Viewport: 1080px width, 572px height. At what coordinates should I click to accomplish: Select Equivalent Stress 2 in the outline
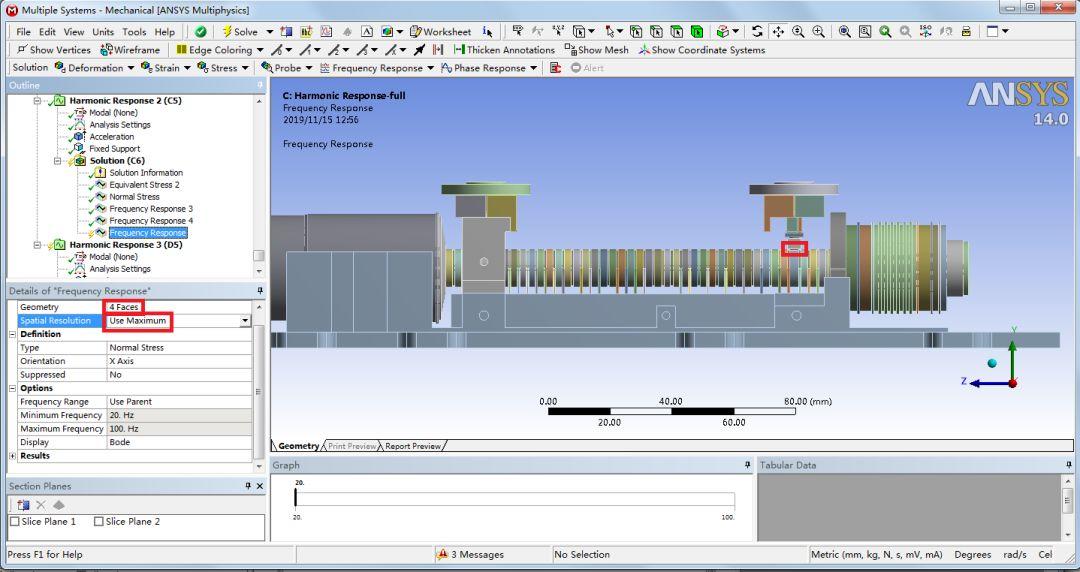pos(144,185)
